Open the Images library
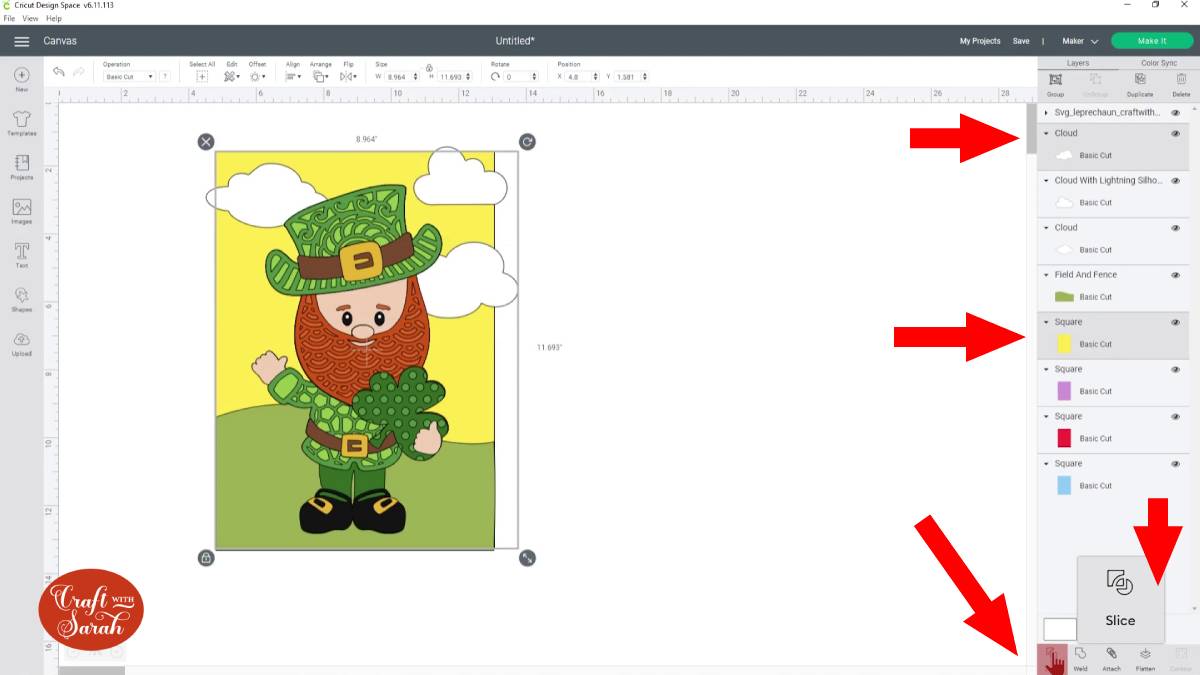This screenshot has width=1200, height=675. (x=21, y=210)
